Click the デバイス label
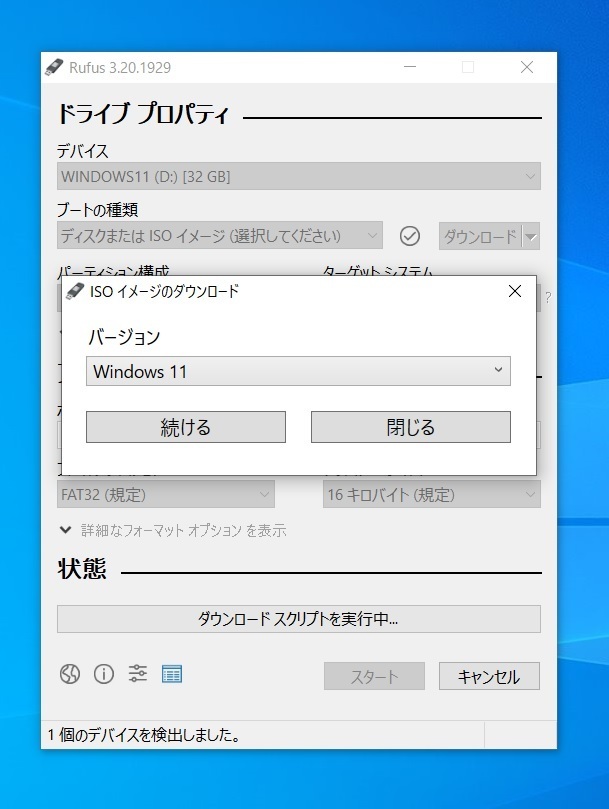The height and width of the screenshot is (809, 609). pos(83,151)
